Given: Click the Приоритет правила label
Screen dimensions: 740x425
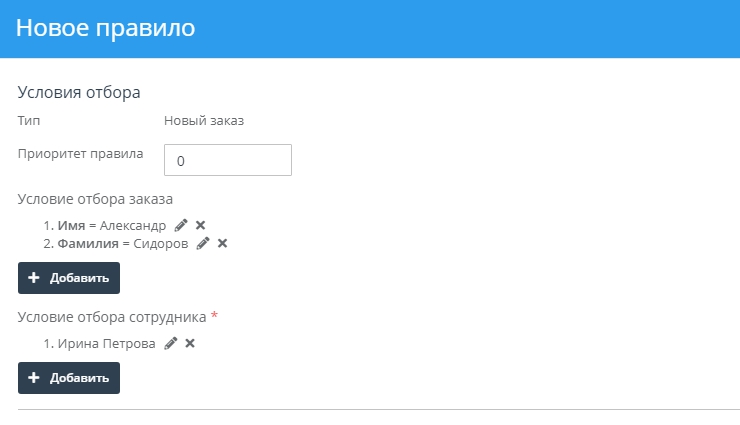Looking at the screenshot, I should point(81,154).
